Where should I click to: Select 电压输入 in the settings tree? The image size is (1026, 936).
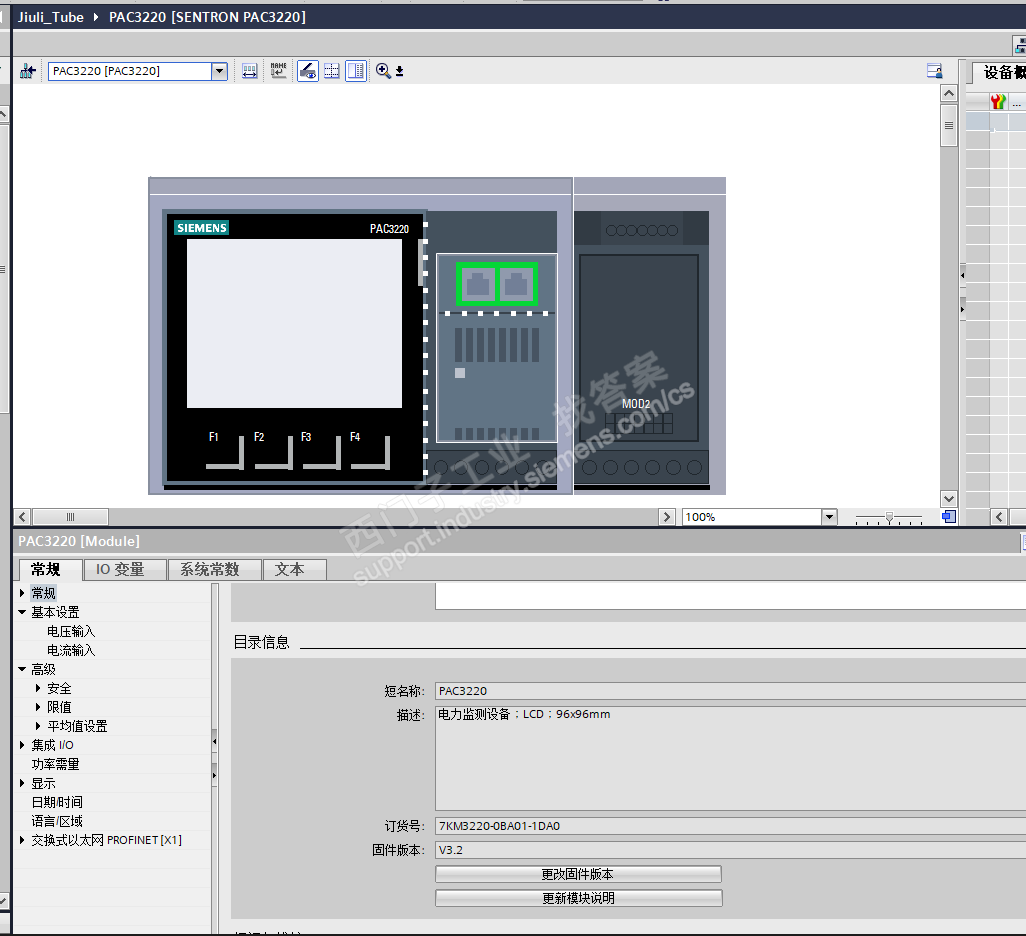71,631
